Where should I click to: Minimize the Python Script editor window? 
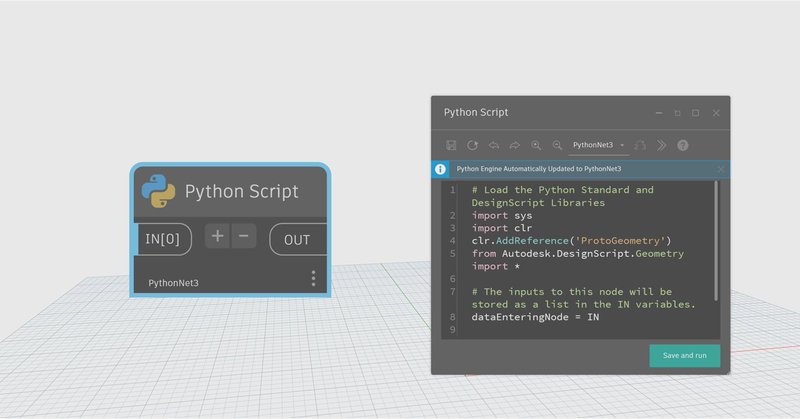click(659, 113)
